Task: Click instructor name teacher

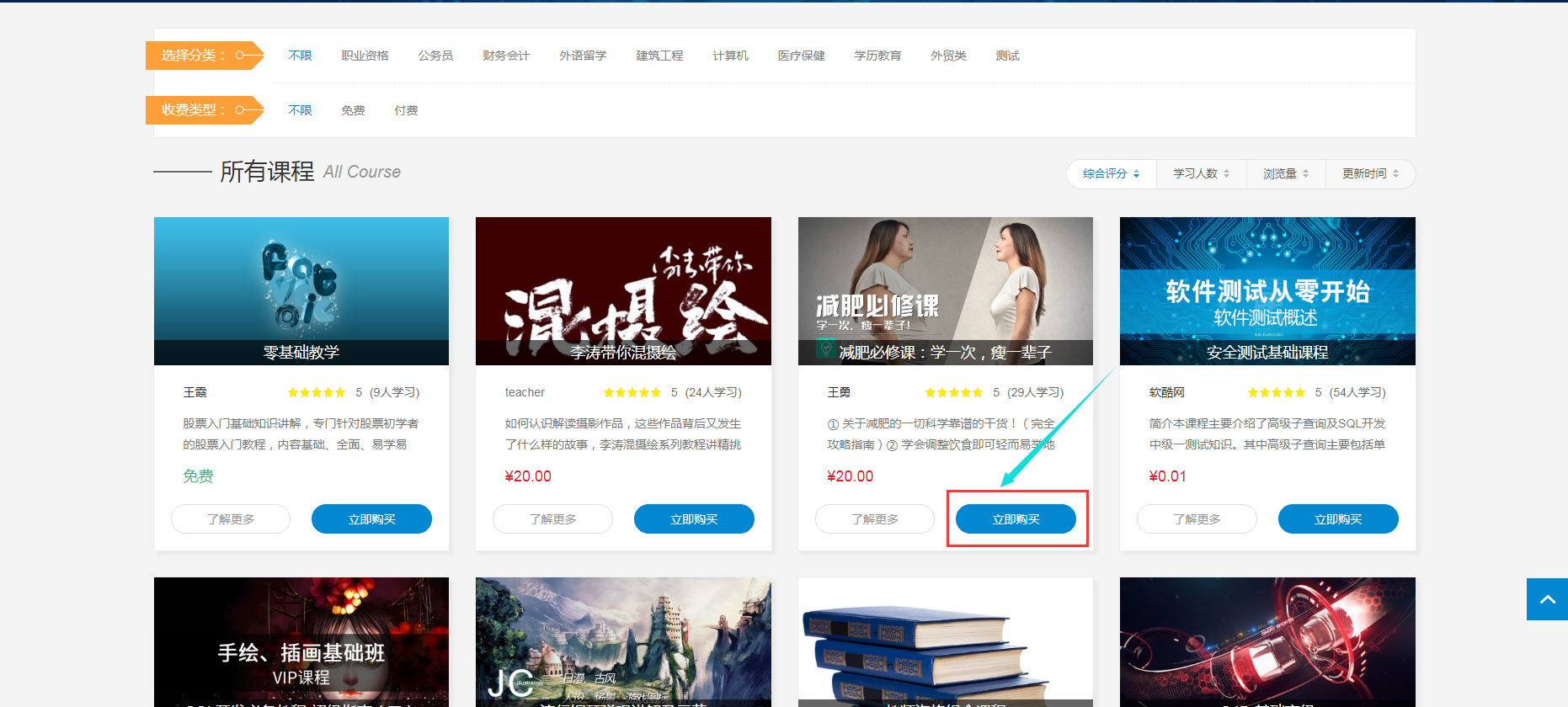Action: (x=525, y=392)
